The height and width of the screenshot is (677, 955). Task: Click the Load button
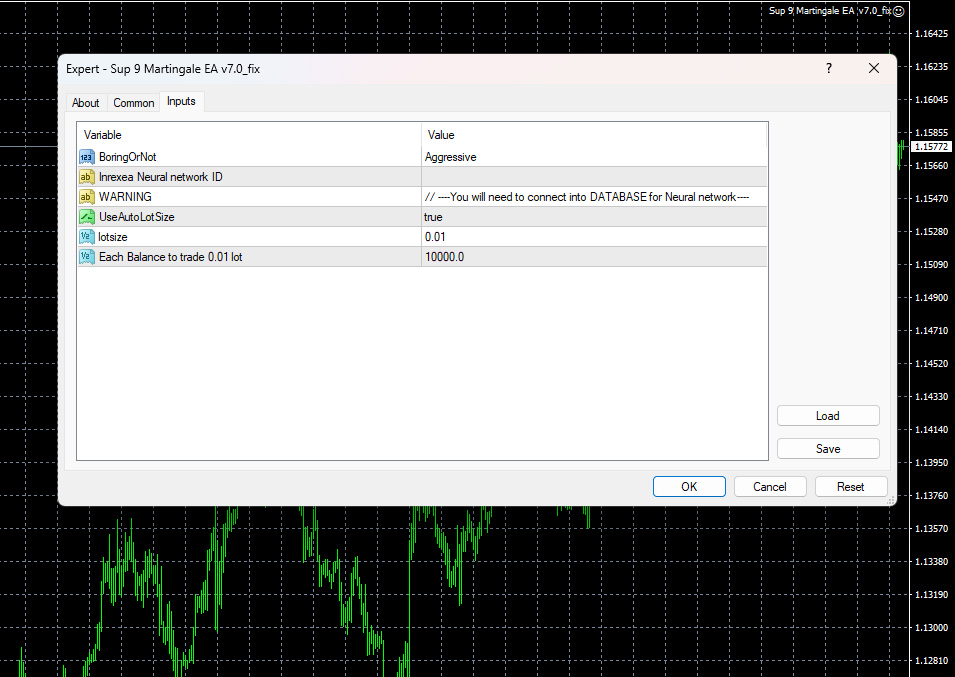tap(828, 416)
